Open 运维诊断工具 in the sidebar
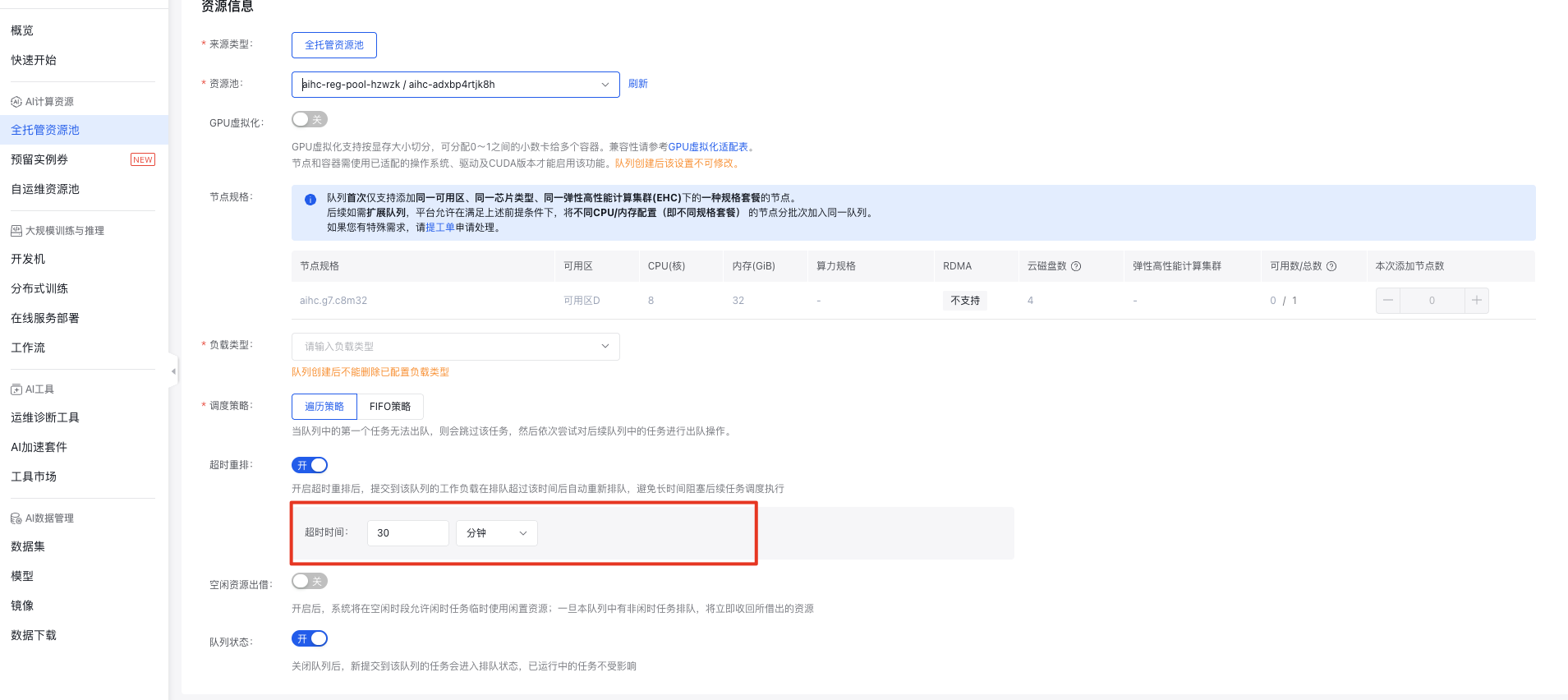Image resolution: width=1568 pixels, height=700 pixels. coord(45,417)
